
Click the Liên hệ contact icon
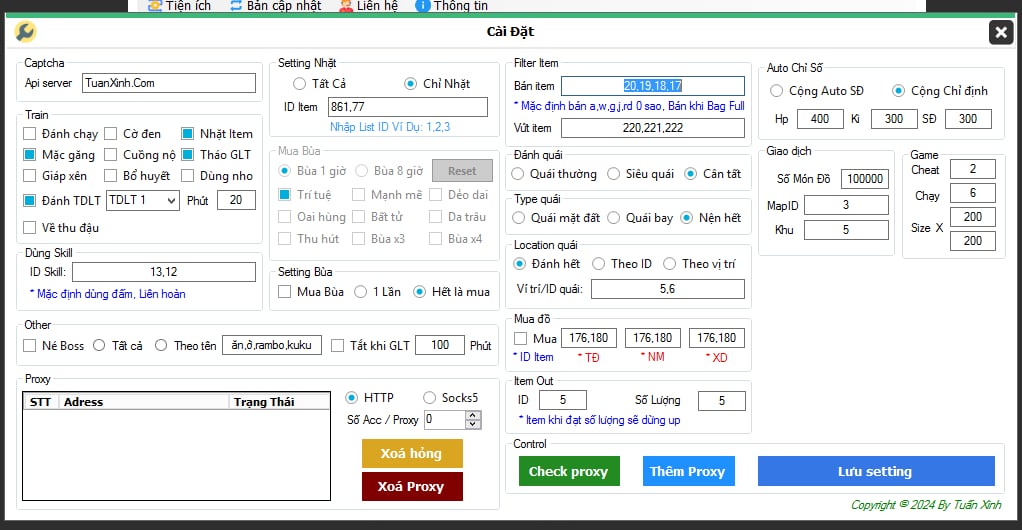tap(346, 5)
